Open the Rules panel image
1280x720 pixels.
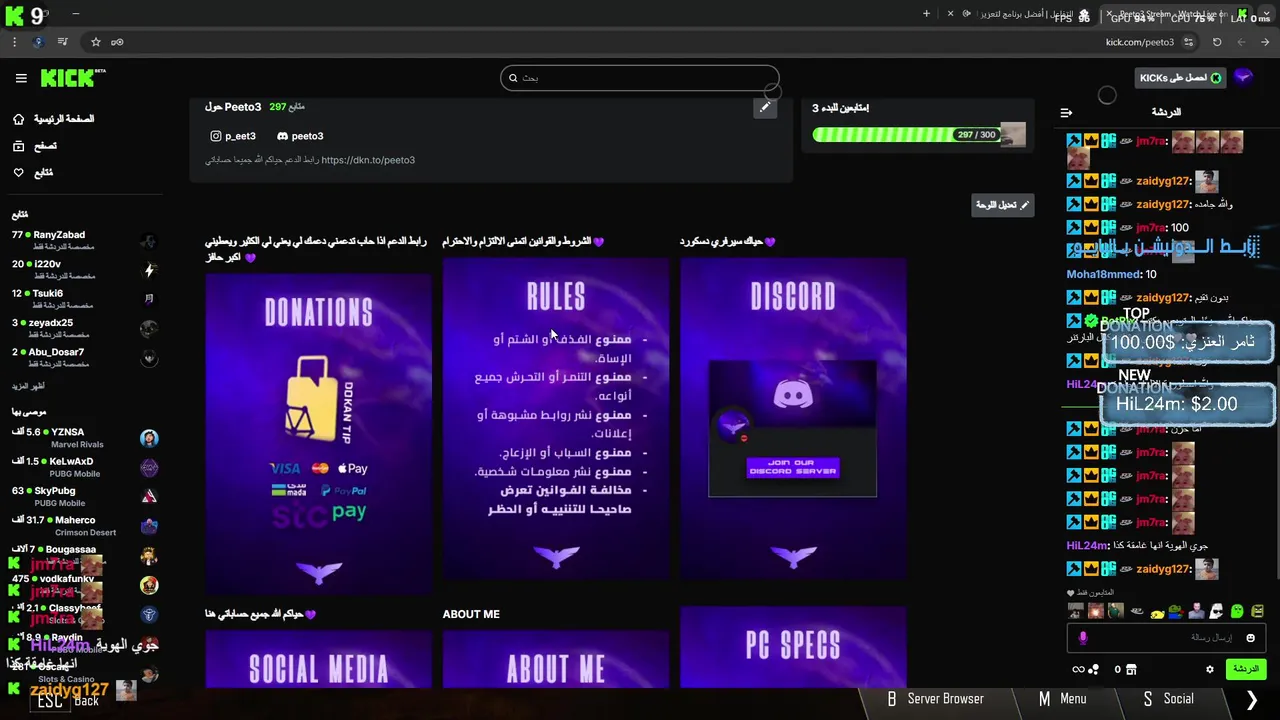[556, 418]
